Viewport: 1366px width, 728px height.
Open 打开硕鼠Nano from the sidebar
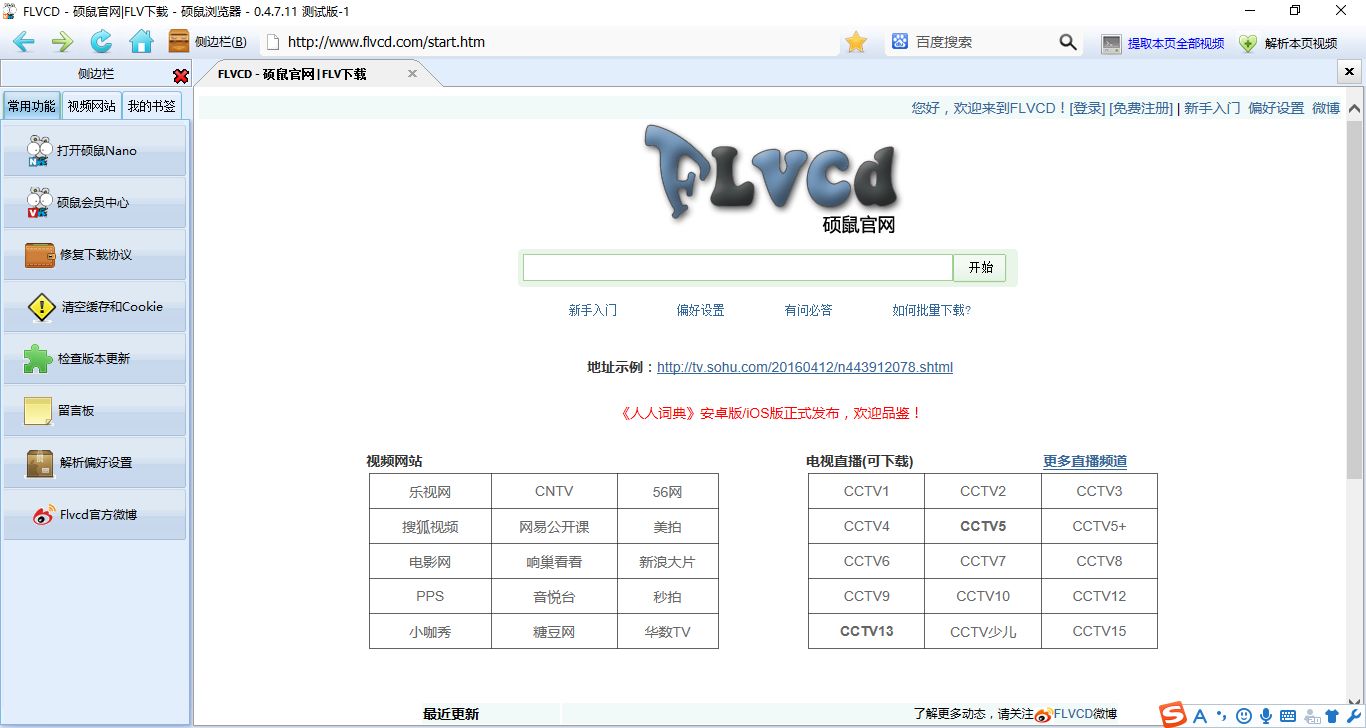click(x=95, y=150)
